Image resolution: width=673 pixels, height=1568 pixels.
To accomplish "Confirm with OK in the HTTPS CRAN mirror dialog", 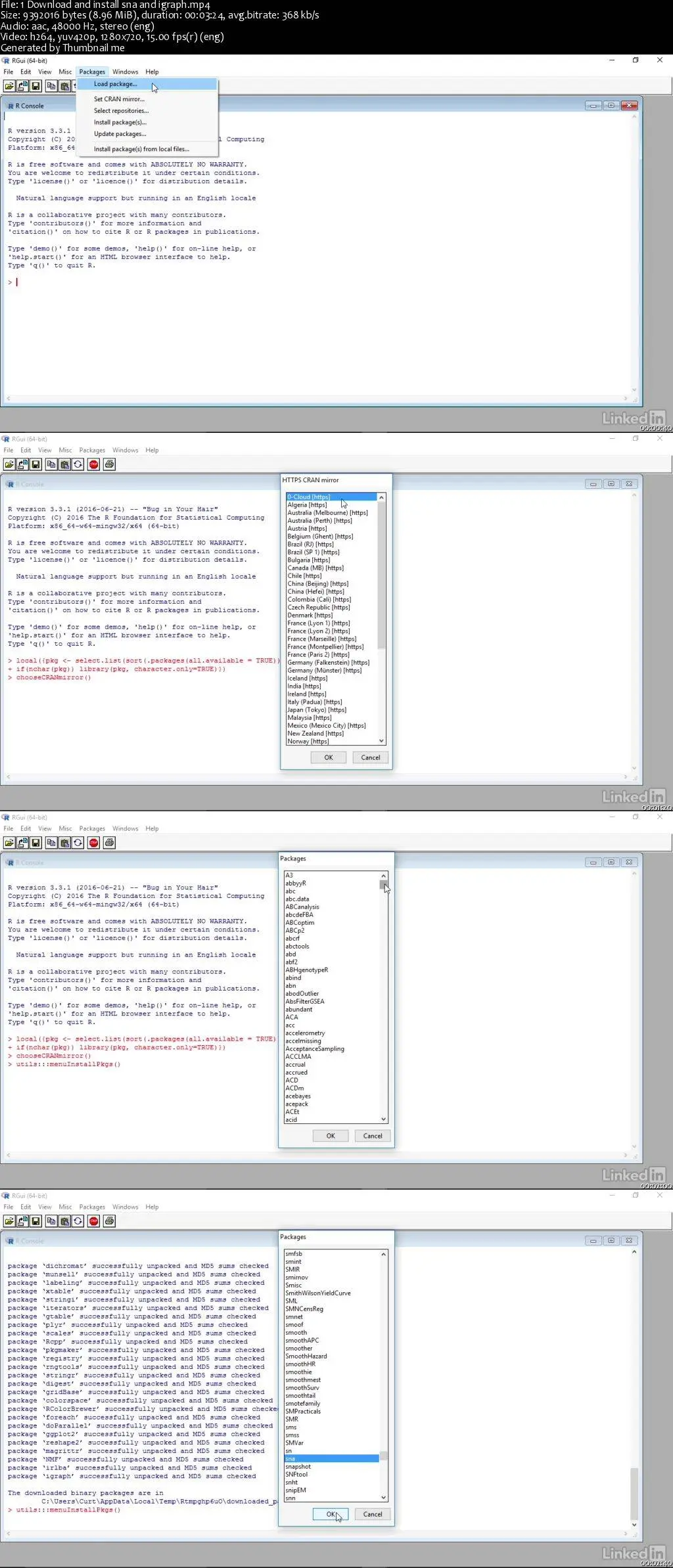I will coord(329,757).
